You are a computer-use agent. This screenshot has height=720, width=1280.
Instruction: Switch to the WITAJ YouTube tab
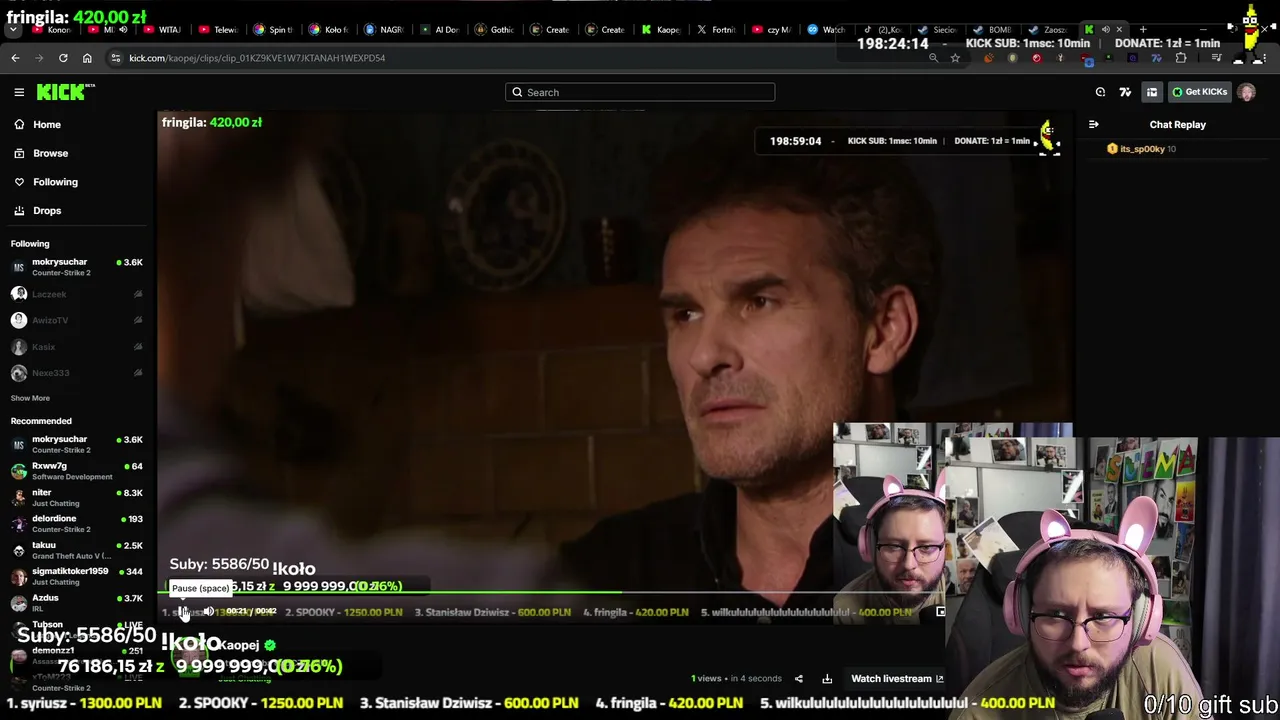point(162,30)
